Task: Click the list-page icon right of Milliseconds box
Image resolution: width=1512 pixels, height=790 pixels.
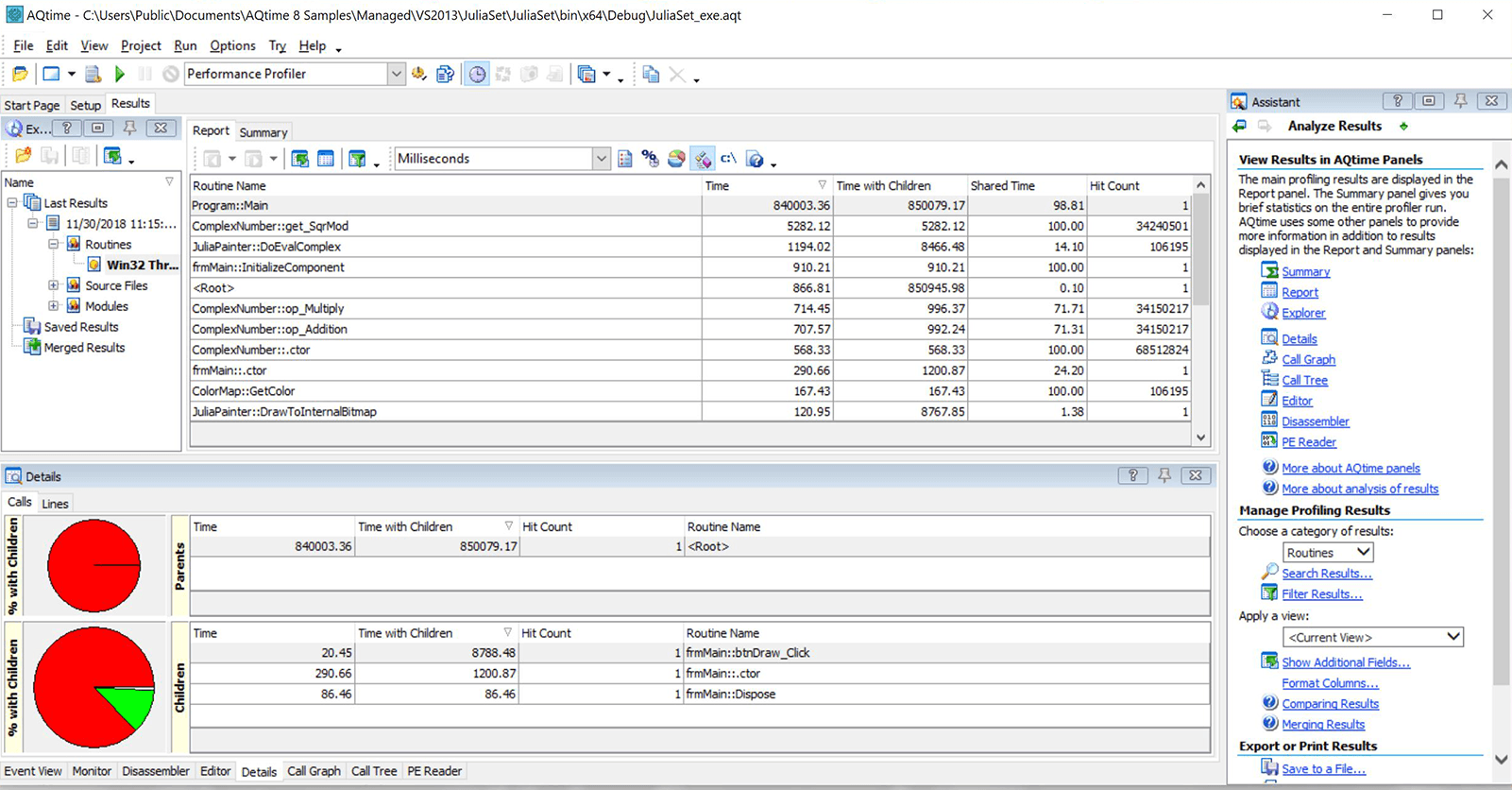Action: pos(624,159)
